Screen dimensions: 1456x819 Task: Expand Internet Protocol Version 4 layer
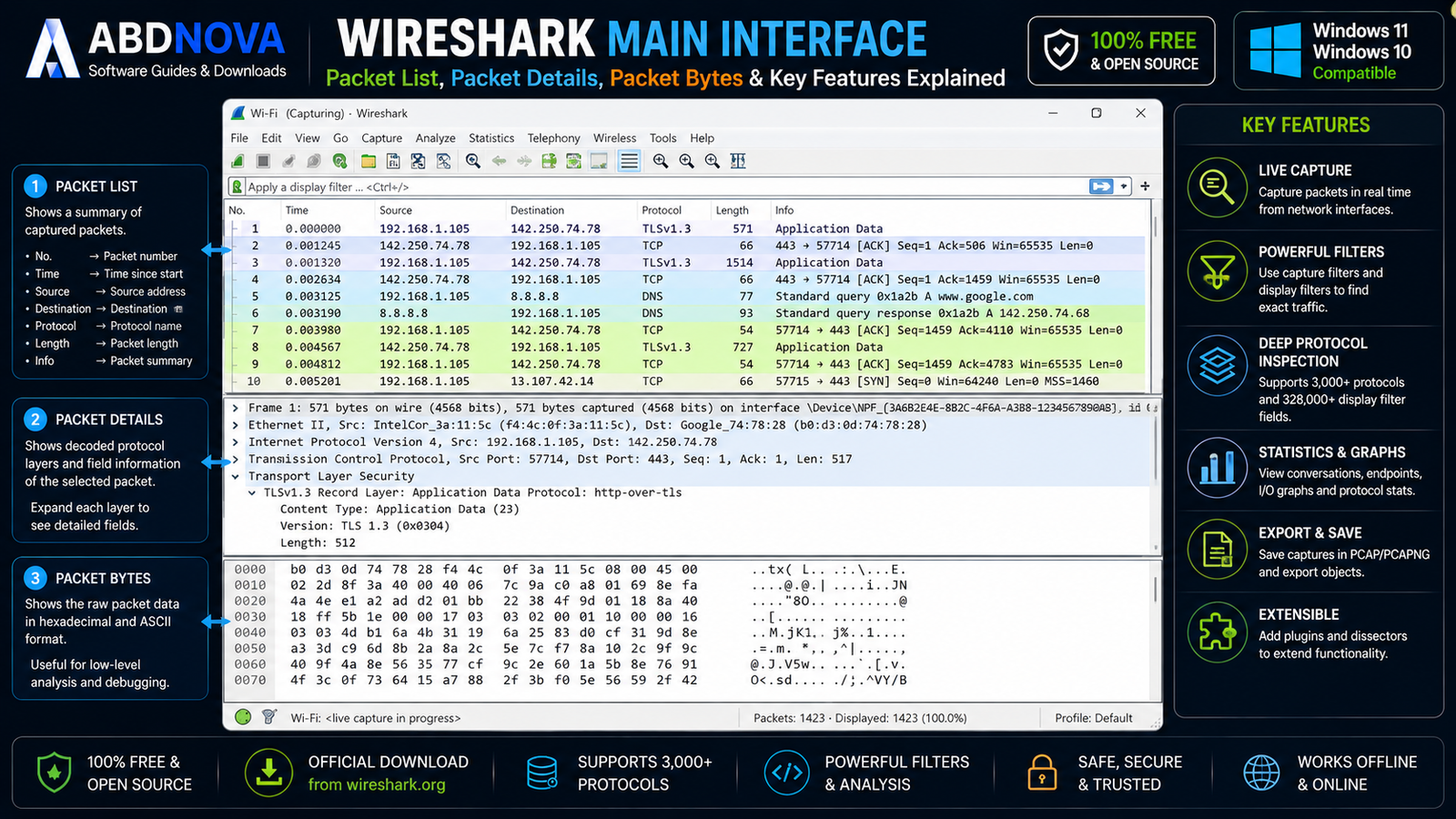click(236, 442)
